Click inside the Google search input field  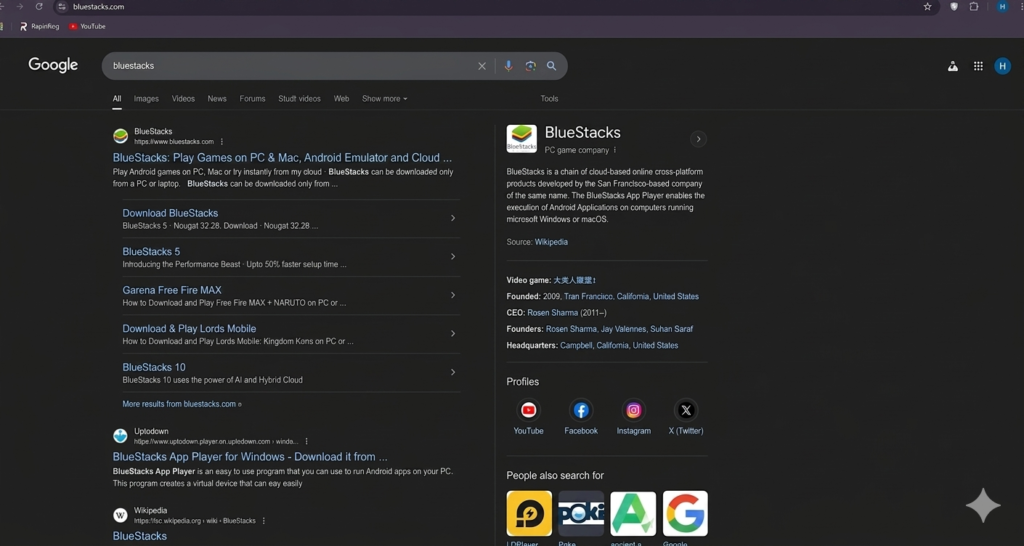[290, 66]
